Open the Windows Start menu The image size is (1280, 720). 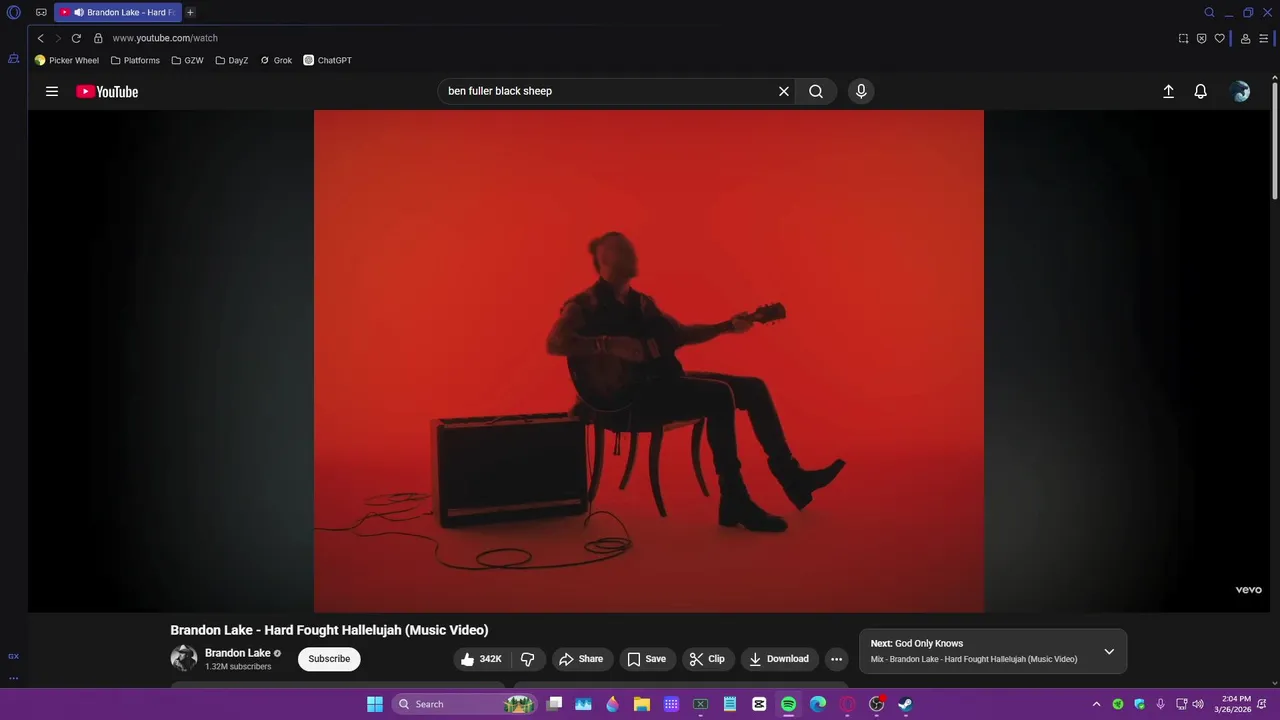tap(375, 704)
